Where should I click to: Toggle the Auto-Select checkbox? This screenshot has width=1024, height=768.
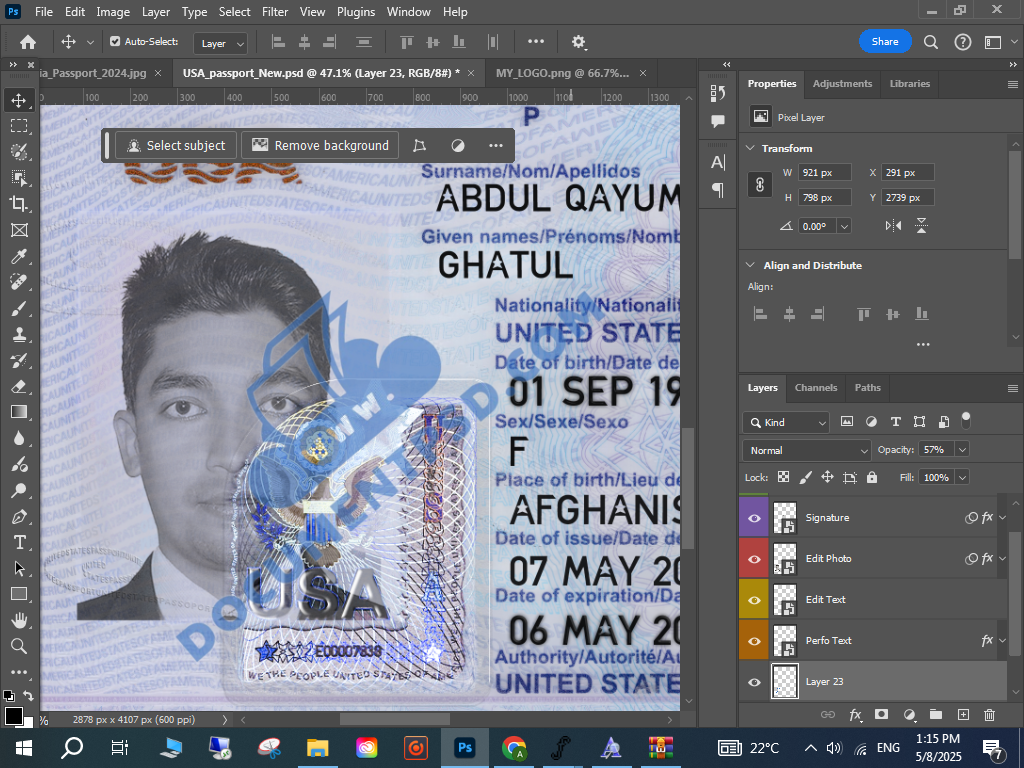115,41
